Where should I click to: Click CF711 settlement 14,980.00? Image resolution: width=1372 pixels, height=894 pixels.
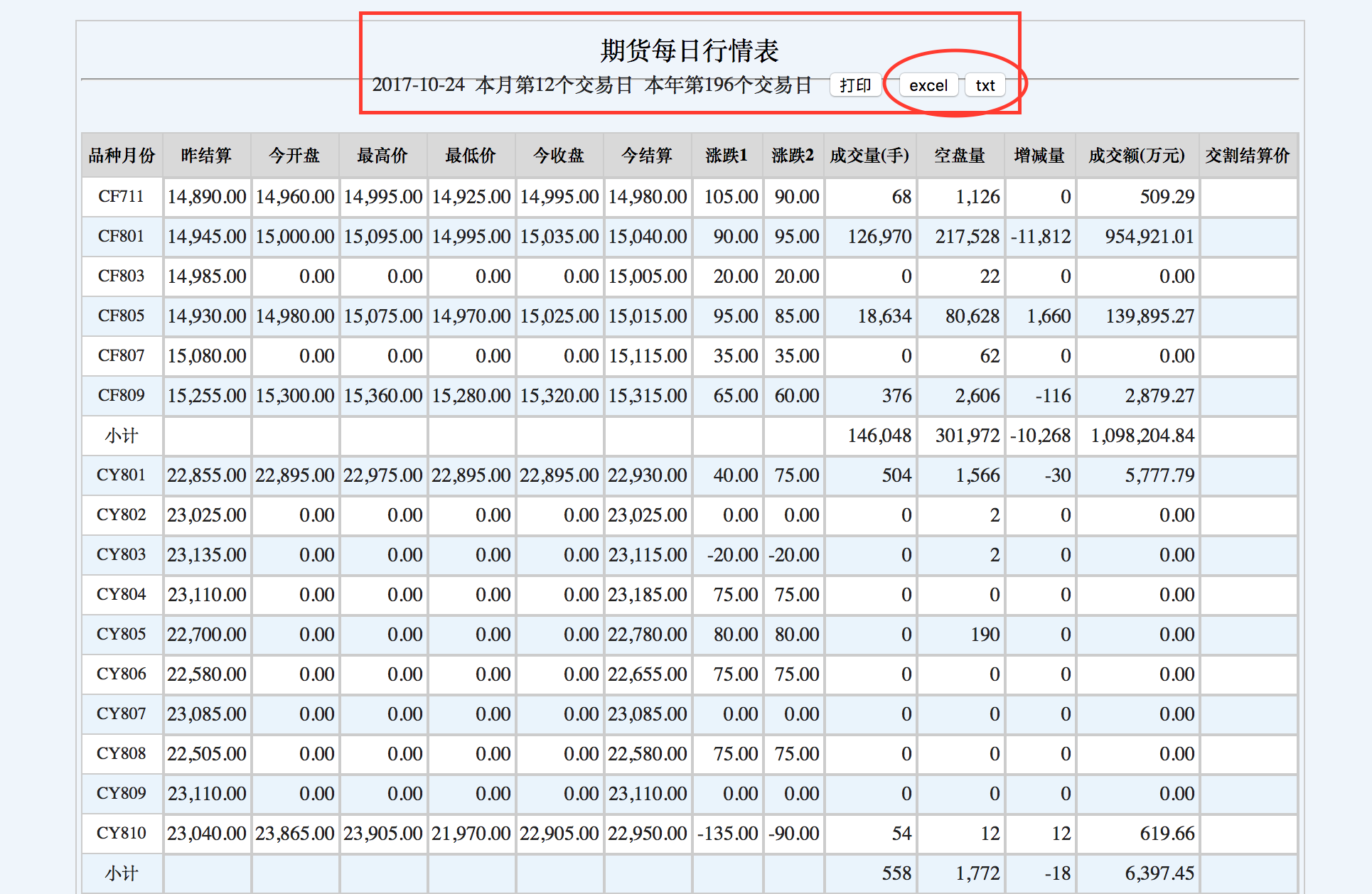point(648,196)
